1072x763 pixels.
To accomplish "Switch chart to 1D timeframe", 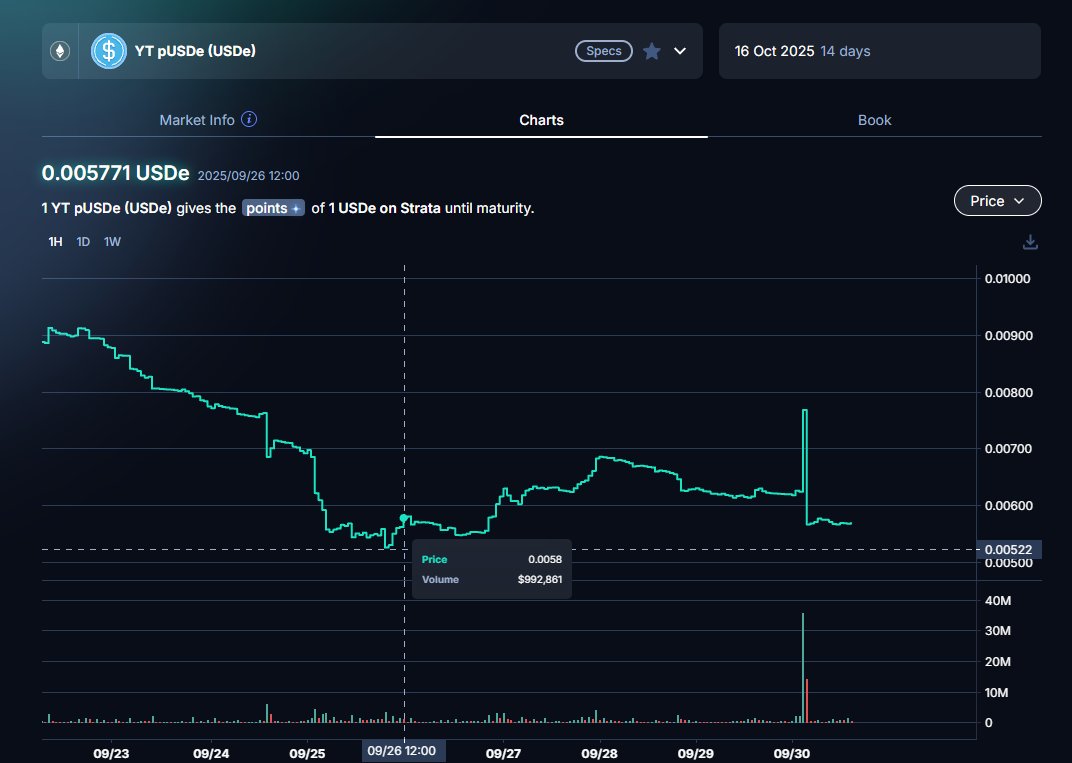I will [84, 242].
